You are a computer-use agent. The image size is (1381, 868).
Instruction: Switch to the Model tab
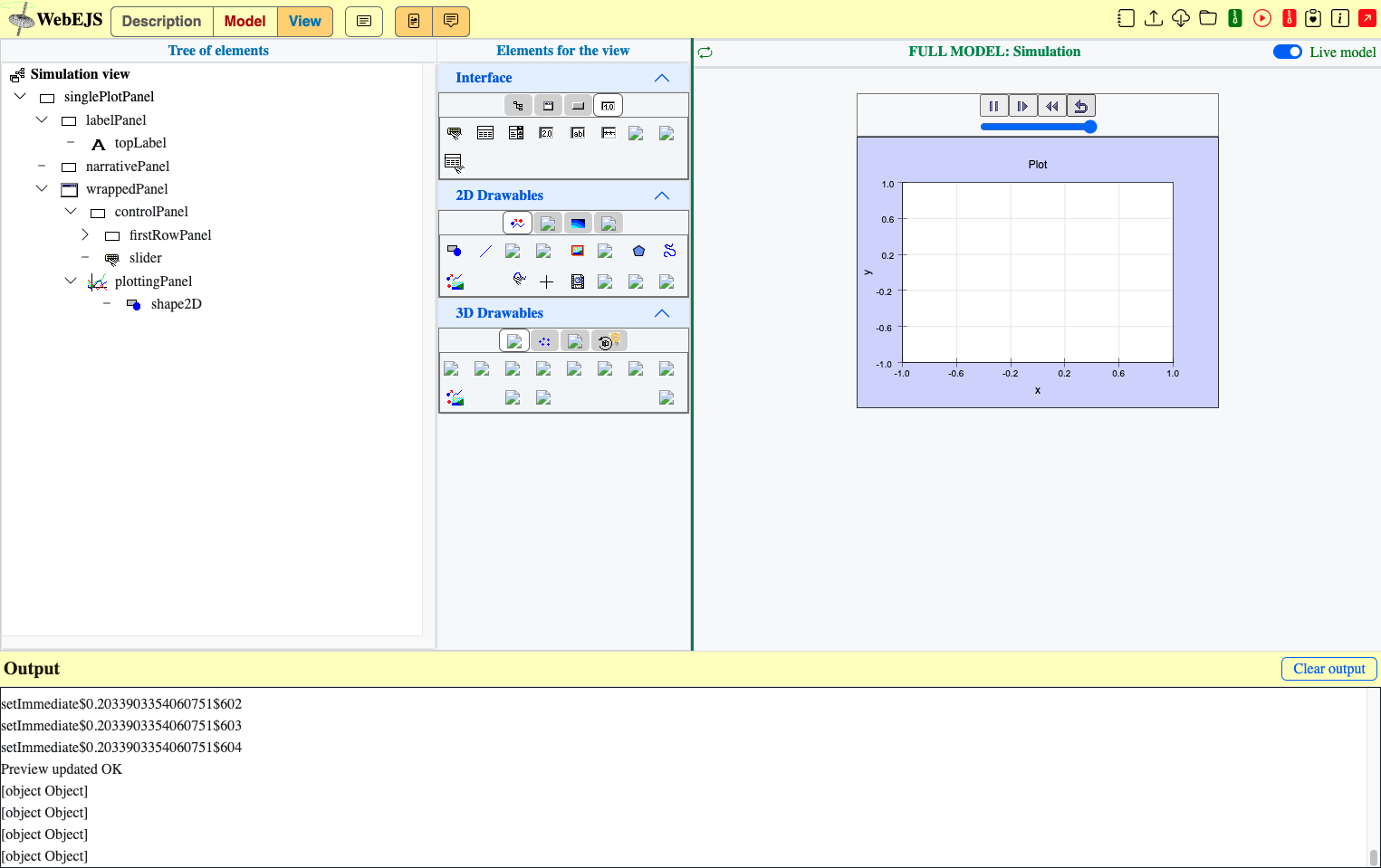245,21
